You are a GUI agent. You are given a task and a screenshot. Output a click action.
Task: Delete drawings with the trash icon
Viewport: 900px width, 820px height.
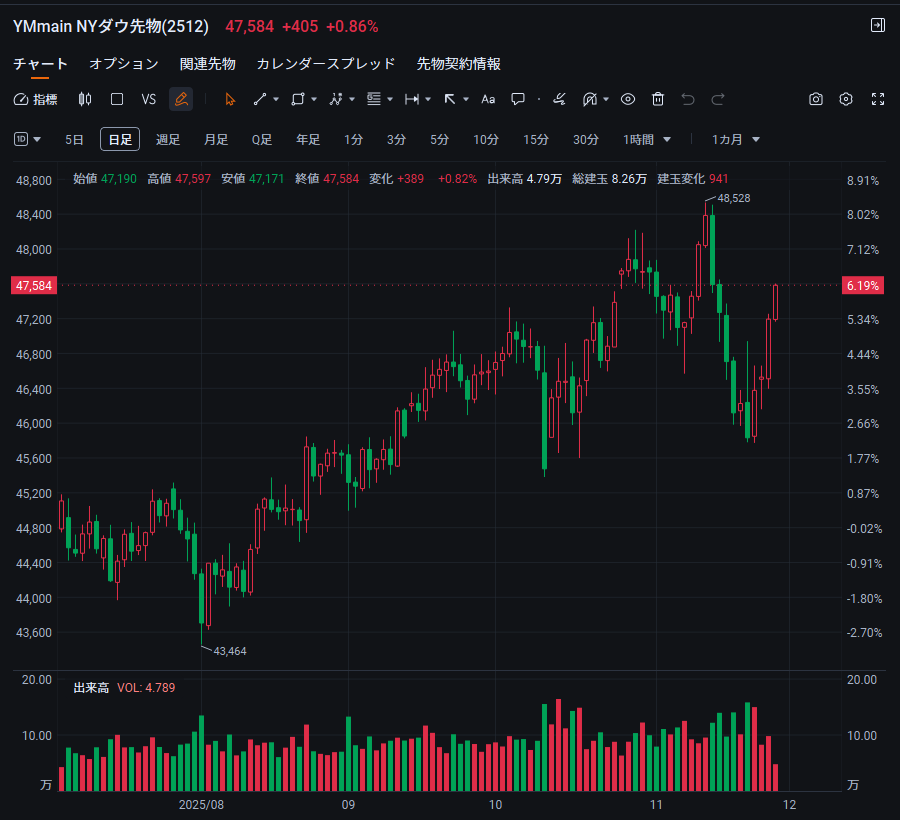tap(657, 99)
